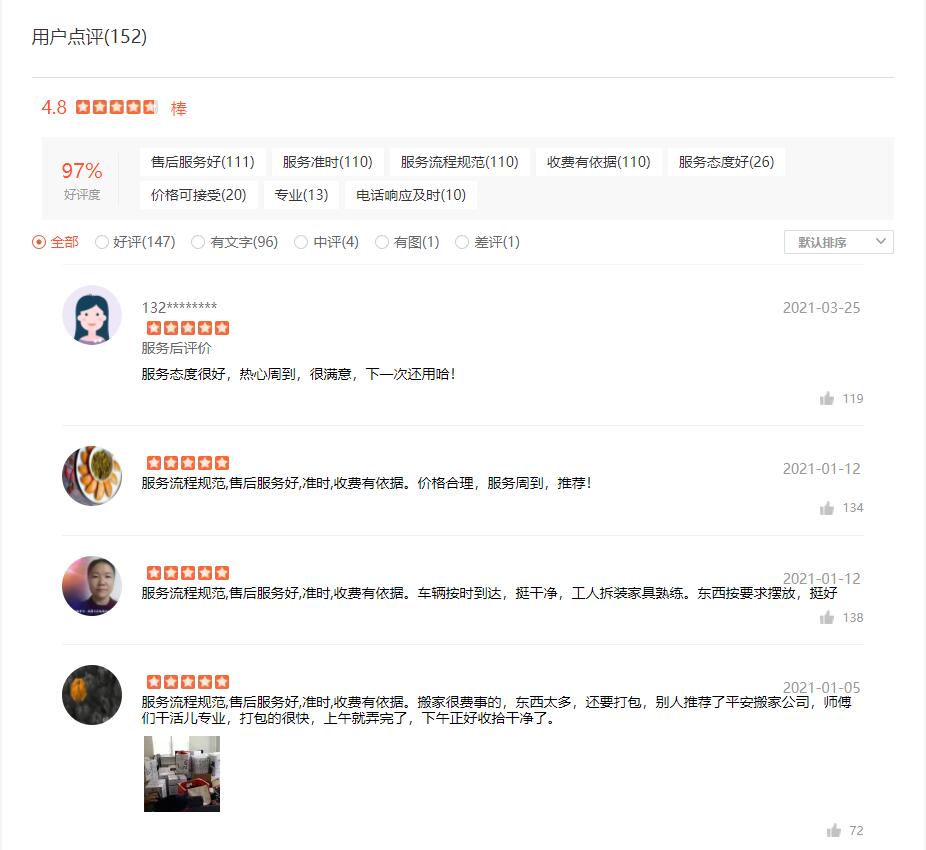The width and height of the screenshot is (926, 850).
Task: Click the food photo reviewer avatar
Action: point(92,476)
